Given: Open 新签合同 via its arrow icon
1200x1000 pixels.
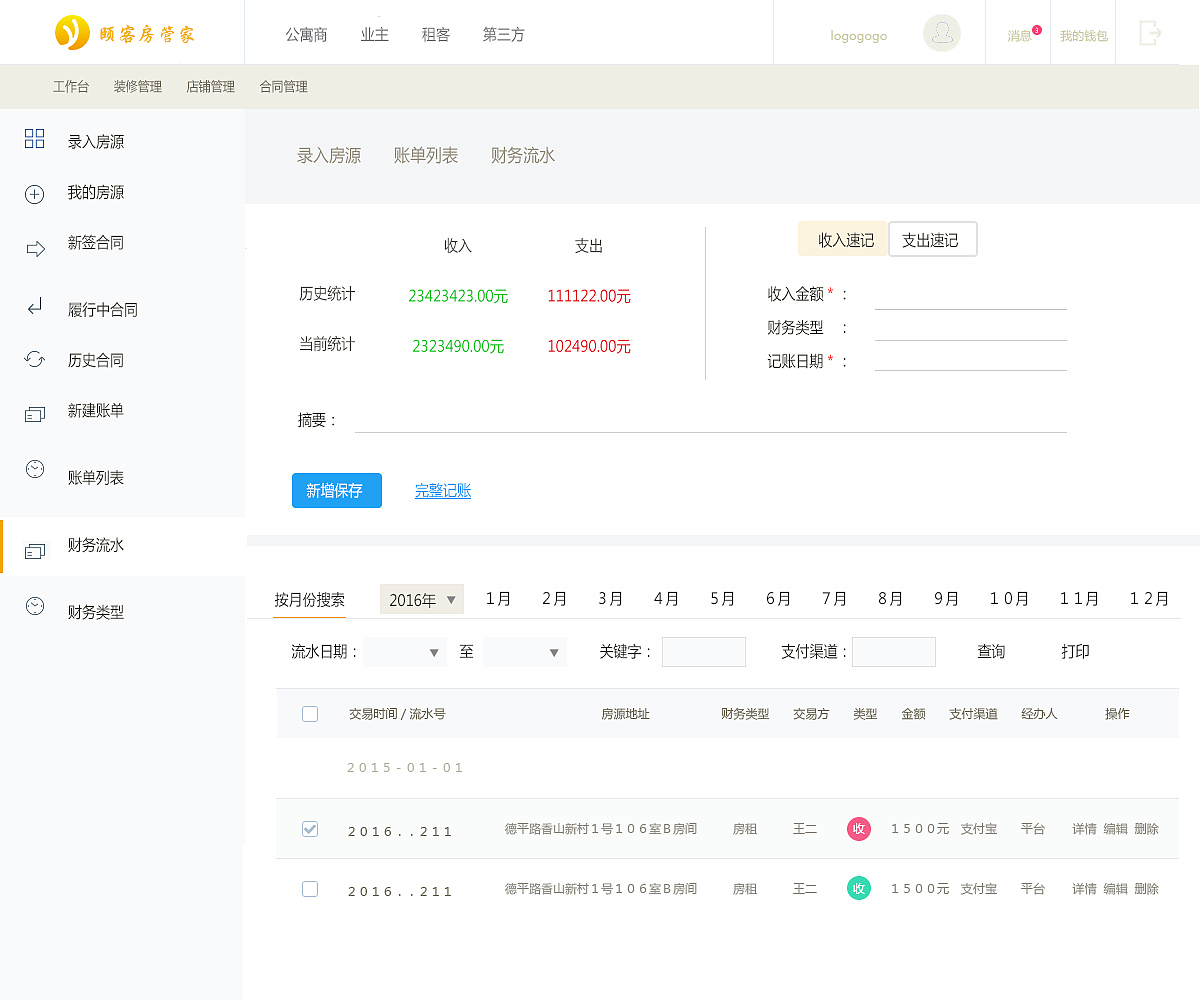Looking at the screenshot, I should (x=34, y=243).
